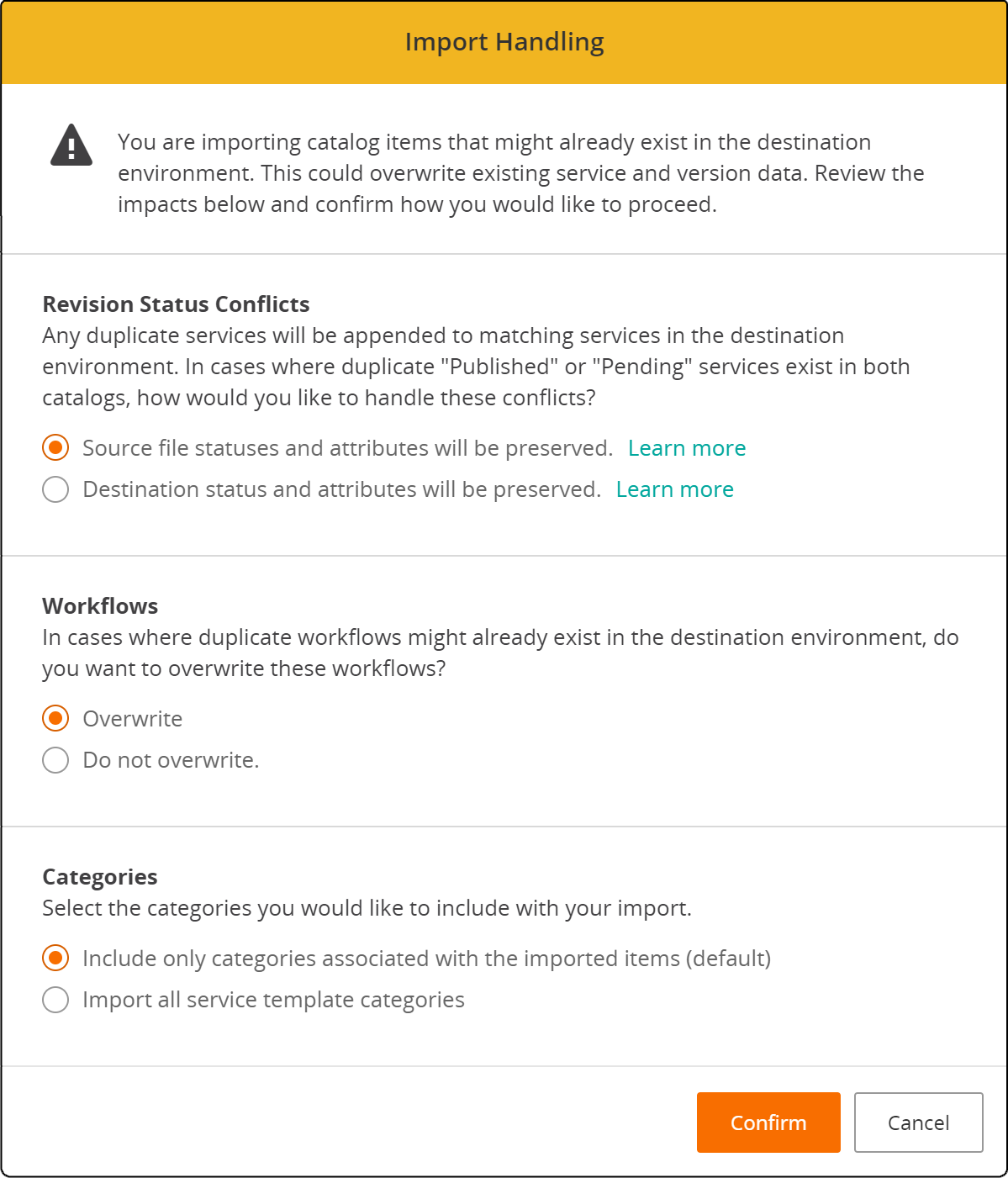Open 'Learn more' beside Source file statuses
Image resolution: width=1008 pixels, height=1178 pixels.
(x=687, y=448)
